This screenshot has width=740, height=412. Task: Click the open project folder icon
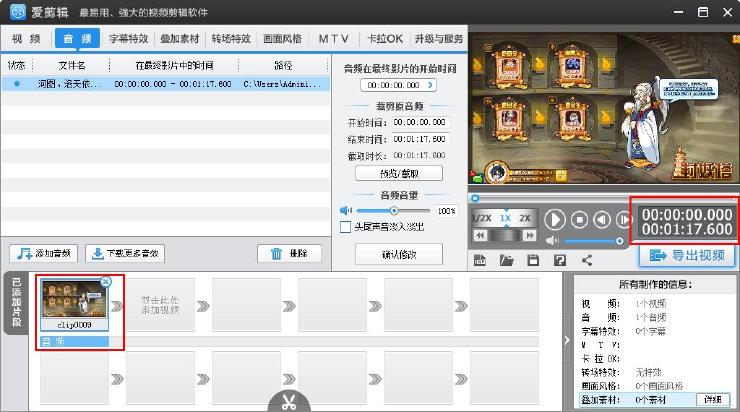(x=506, y=260)
